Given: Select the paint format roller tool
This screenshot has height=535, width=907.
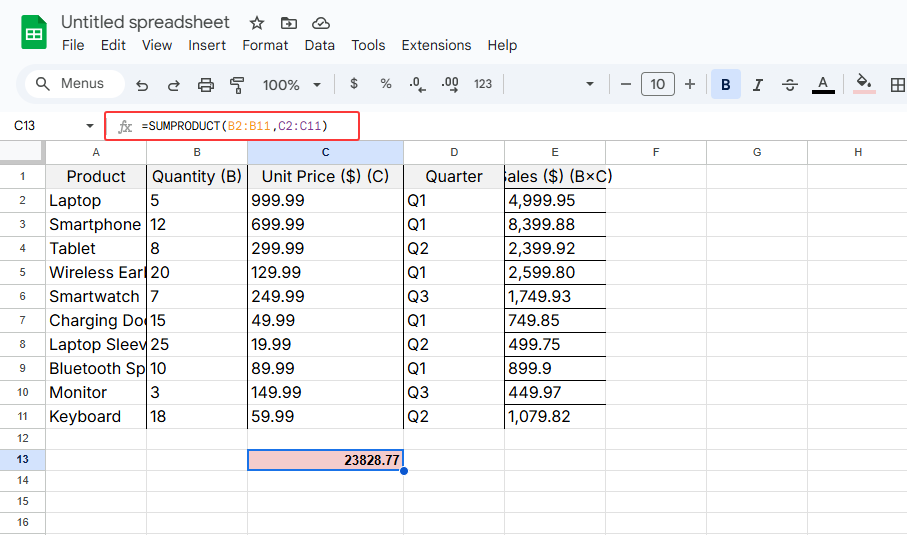Looking at the screenshot, I should (x=237, y=85).
